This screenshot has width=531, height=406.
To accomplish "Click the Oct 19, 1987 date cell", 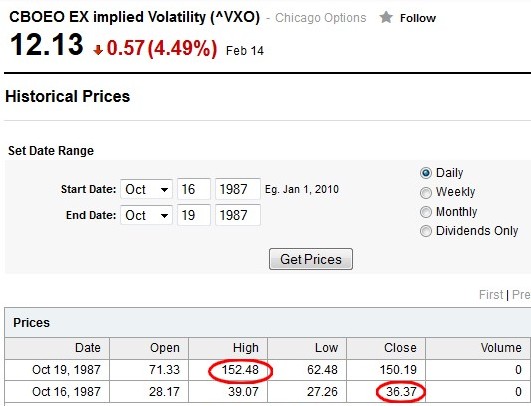I will [x=66, y=369].
